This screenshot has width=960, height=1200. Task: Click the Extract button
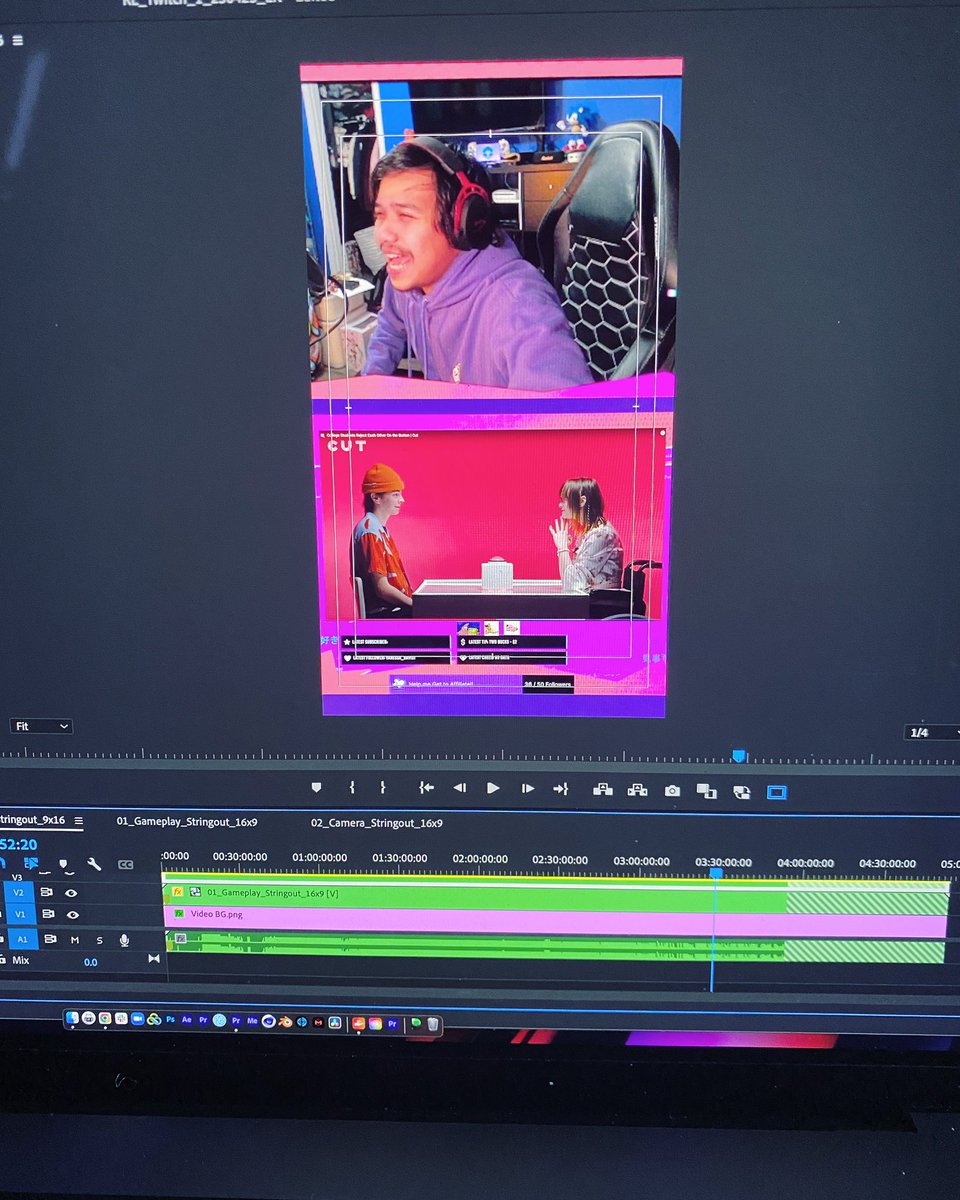637,789
